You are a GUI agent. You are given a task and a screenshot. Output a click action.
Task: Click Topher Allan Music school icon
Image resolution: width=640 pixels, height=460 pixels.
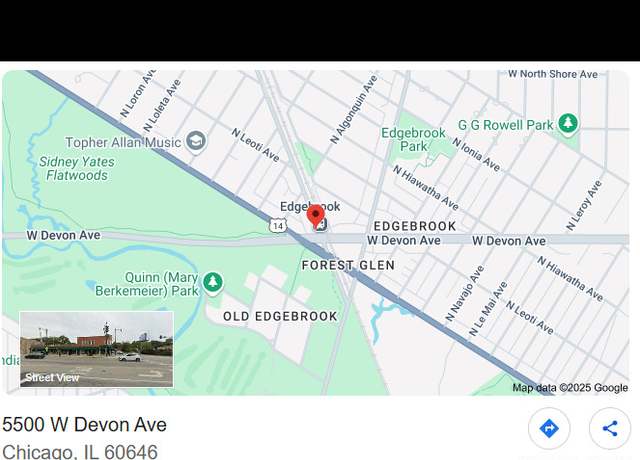click(x=196, y=141)
